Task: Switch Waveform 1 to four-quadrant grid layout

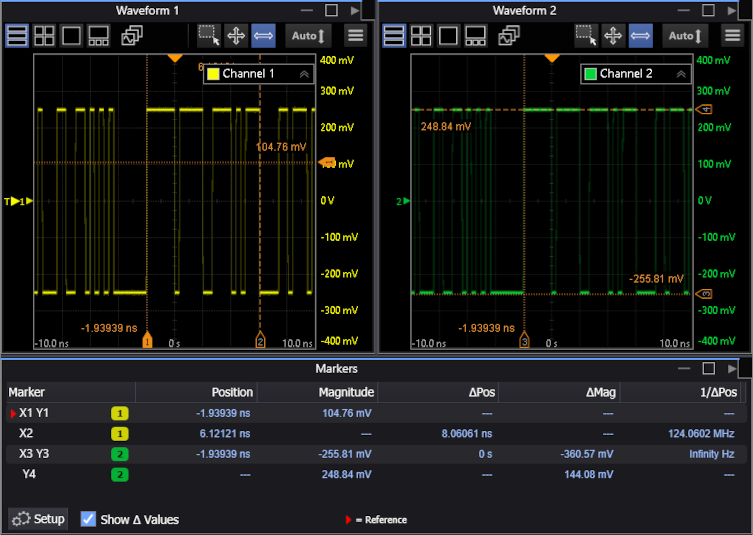Action: 44,36
